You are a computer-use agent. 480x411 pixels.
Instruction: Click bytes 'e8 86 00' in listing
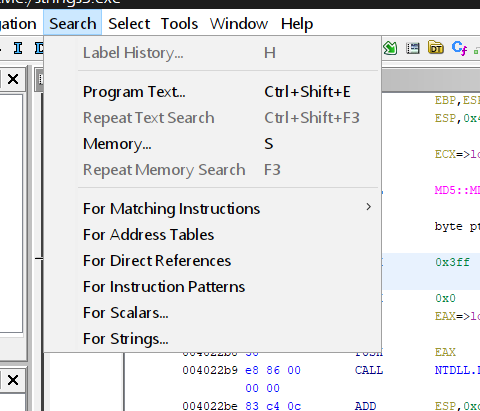273,370
